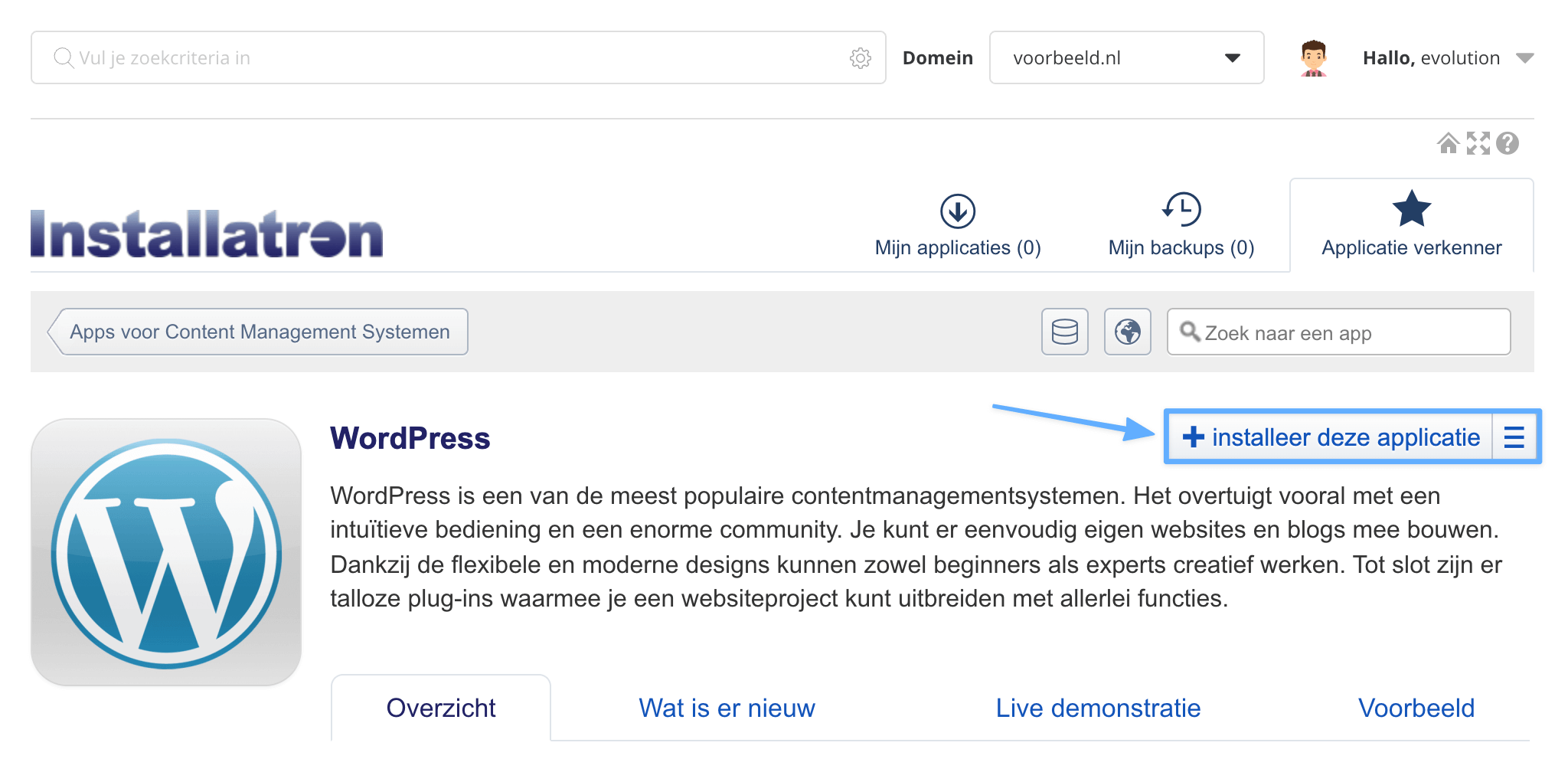Click the WordPress logo thumbnail
This screenshot has width=1568, height=772.
(166, 552)
